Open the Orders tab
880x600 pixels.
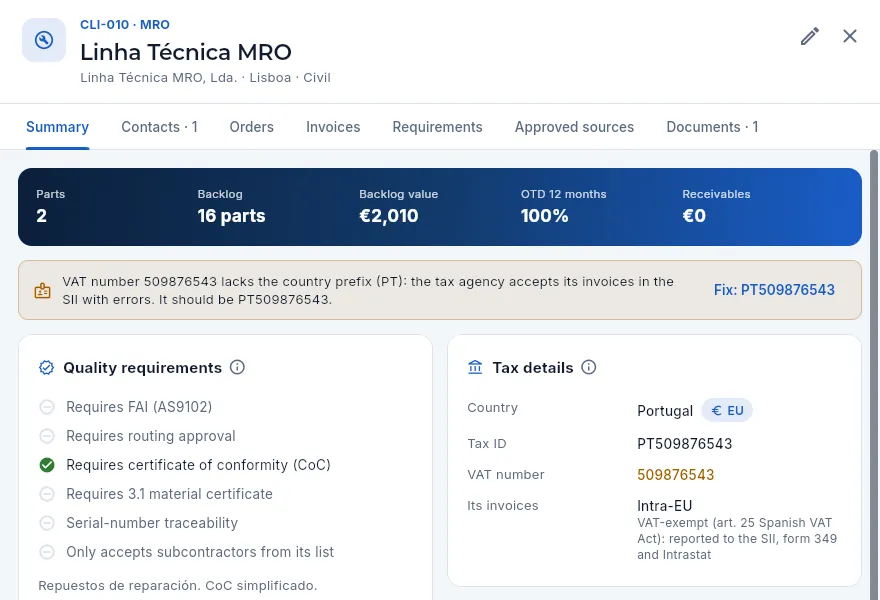coord(251,127)
